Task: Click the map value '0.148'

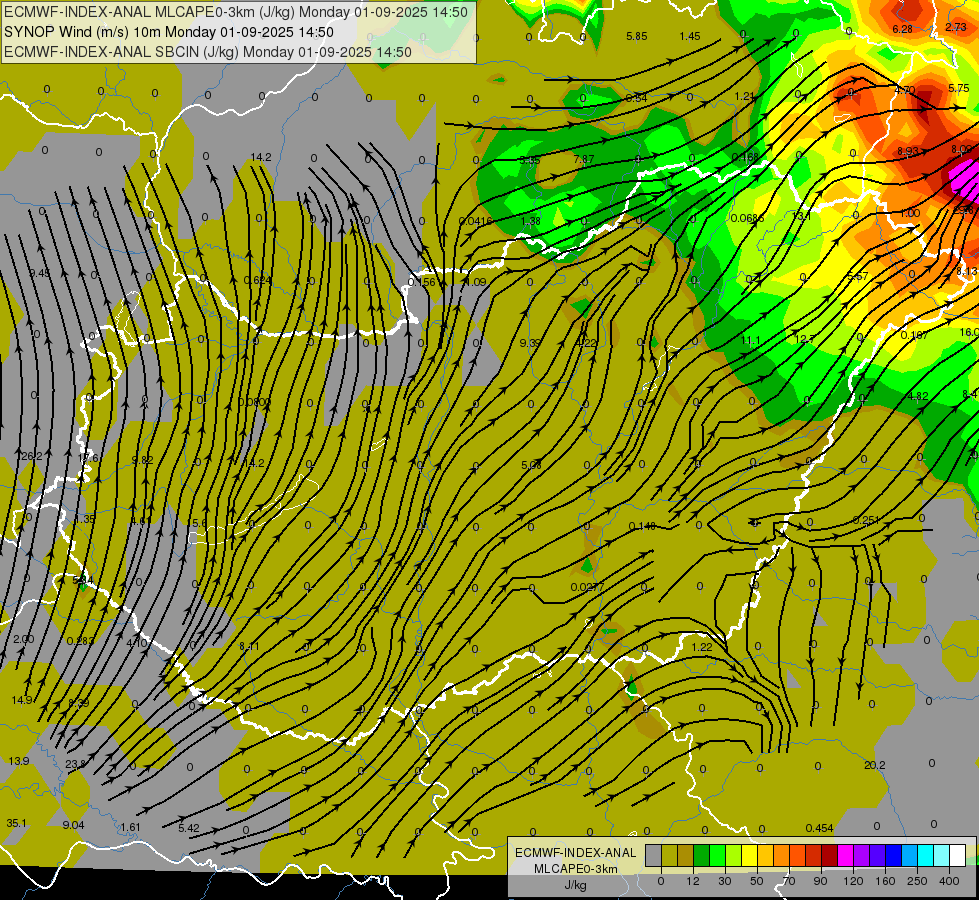Action: point(642,527)
